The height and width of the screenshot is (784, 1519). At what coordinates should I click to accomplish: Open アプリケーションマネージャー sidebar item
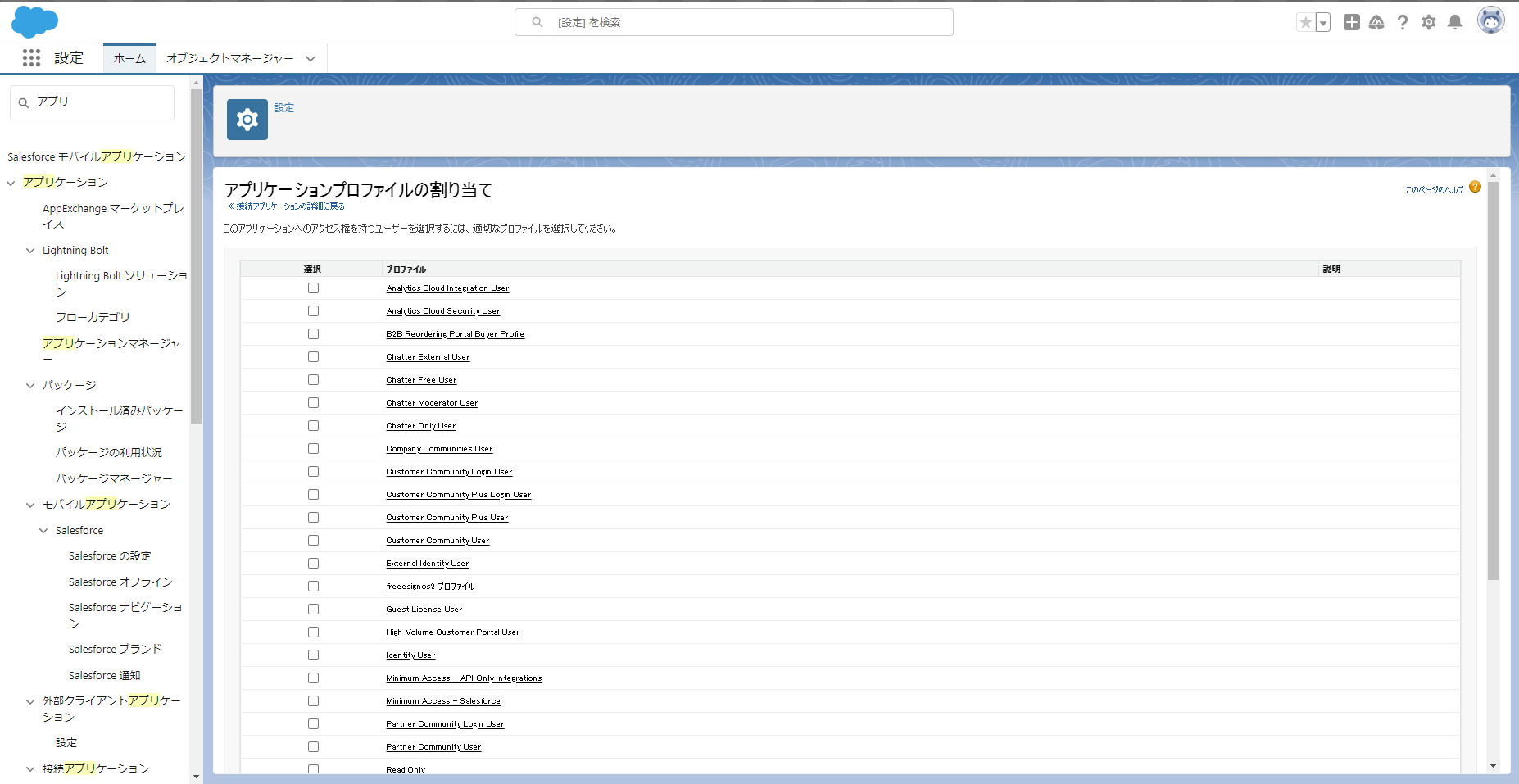pos(111,351)
